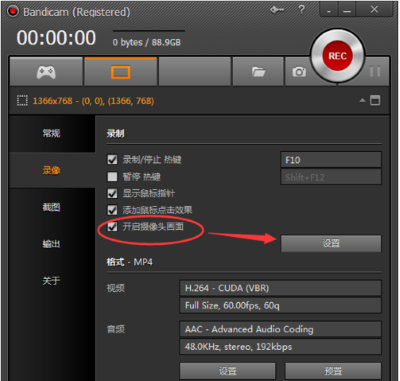
Task: Open the 截图 settings tab
Action: (x=52, y=207)
